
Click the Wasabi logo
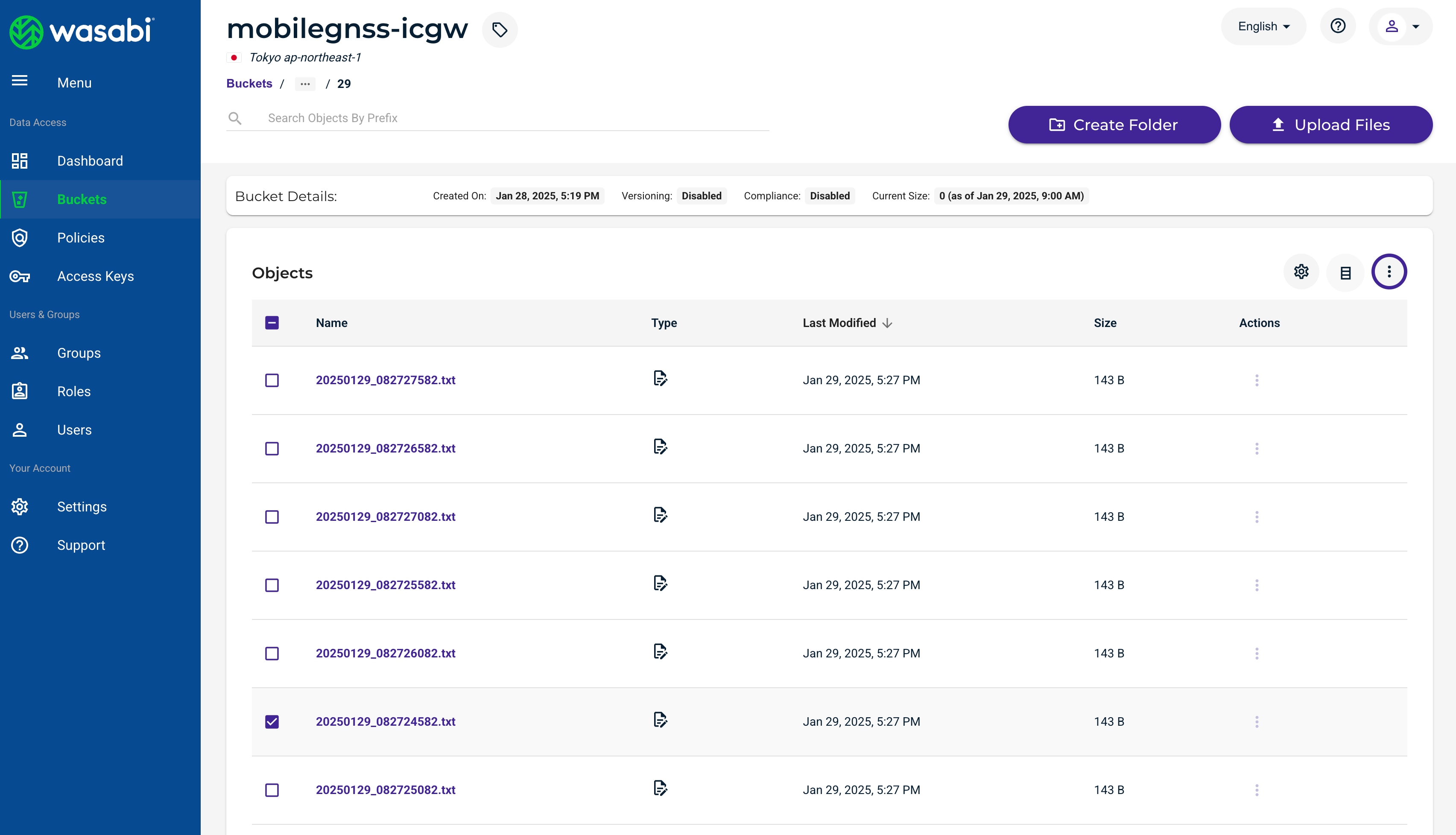pos(82,32)
